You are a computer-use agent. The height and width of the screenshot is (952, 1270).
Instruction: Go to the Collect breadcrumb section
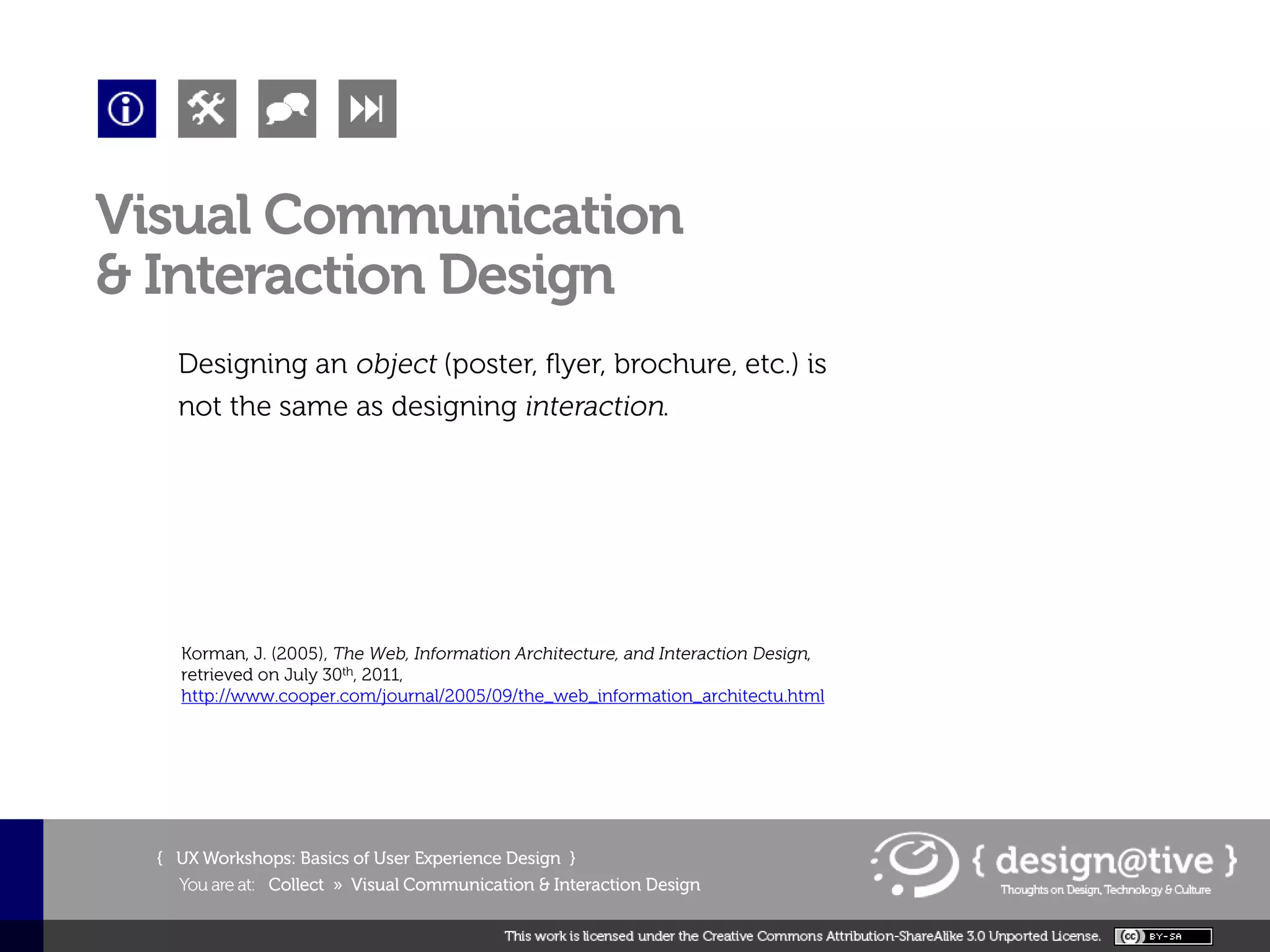coord(296,884)
